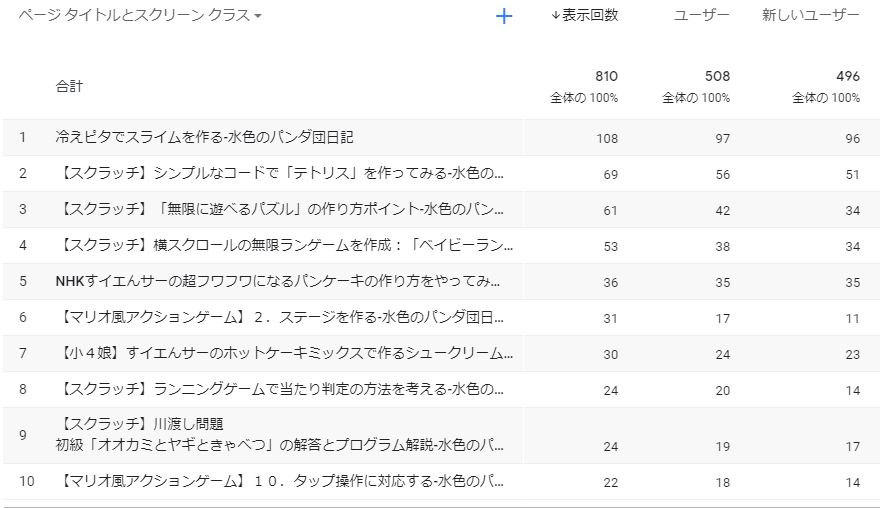880x508 pixels.
Task: Click the total users value 508
Action: pyautogui.click(x=717, y=76)
